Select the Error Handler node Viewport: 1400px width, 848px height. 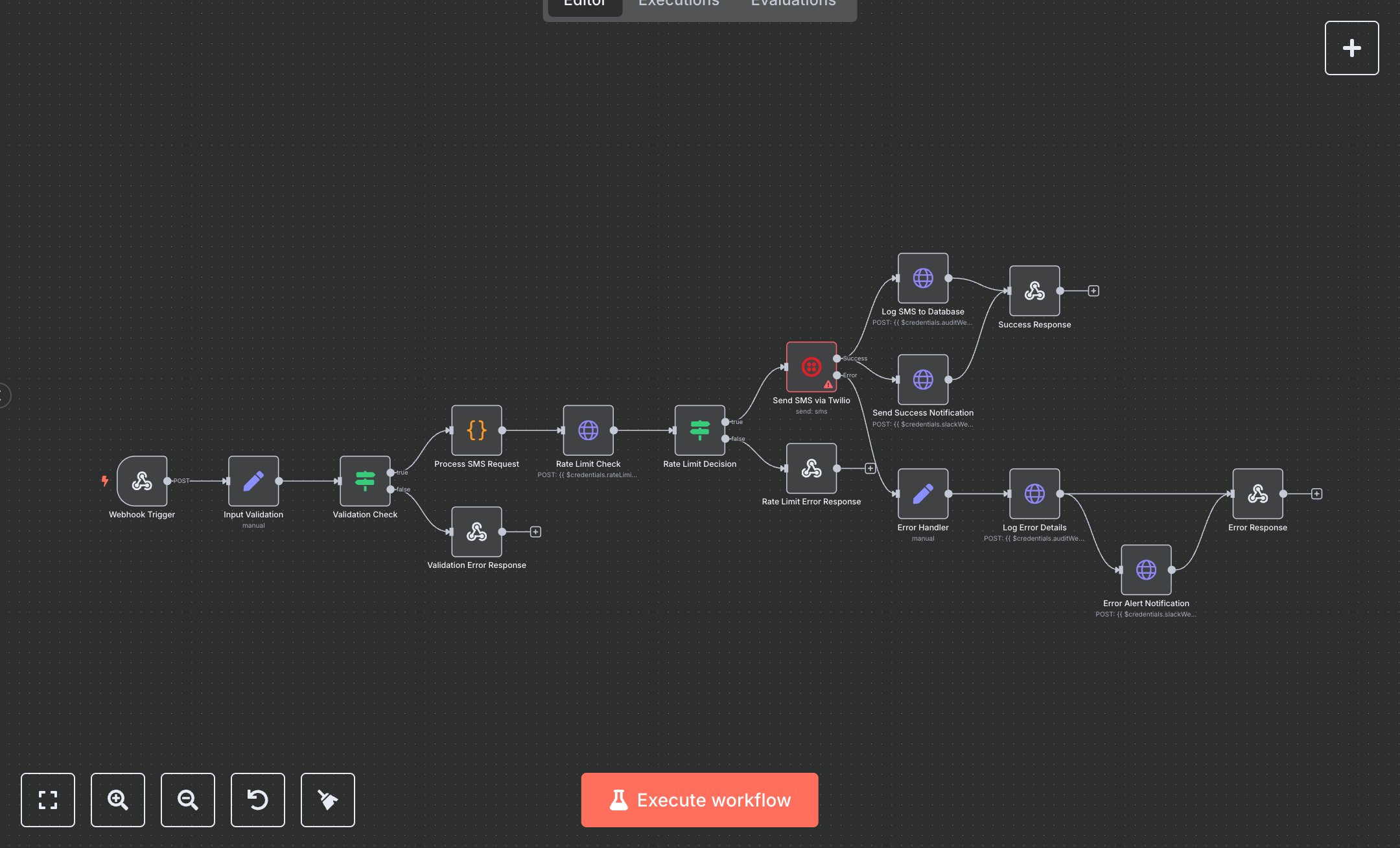[922, 494]
